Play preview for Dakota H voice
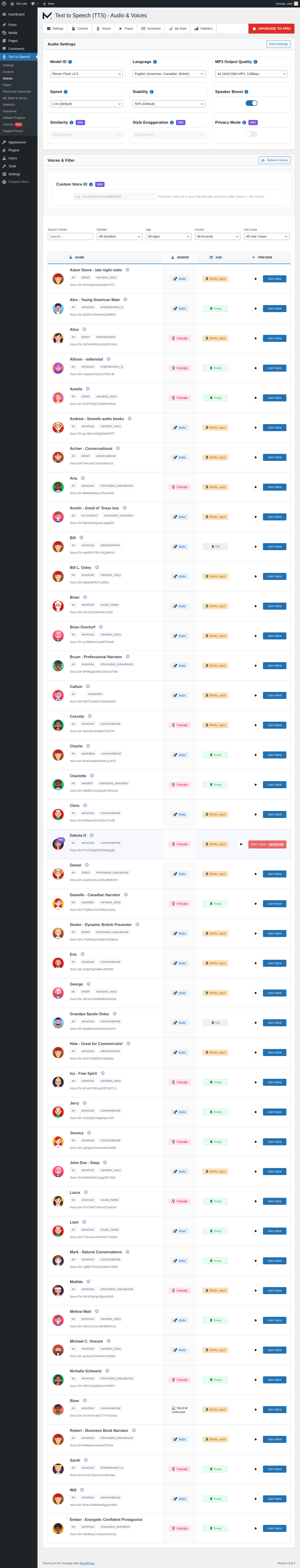The image size is (300, 1568). 241,844
